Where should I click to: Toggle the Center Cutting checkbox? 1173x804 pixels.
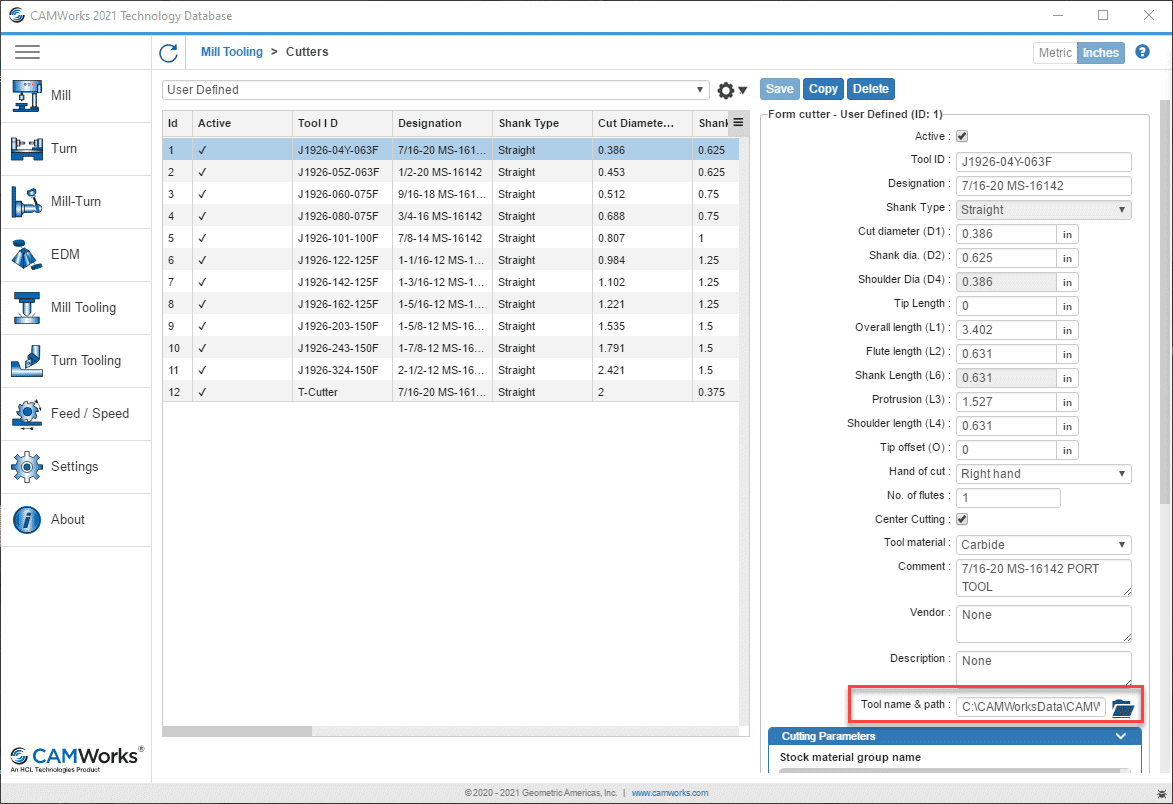point(962,519)
